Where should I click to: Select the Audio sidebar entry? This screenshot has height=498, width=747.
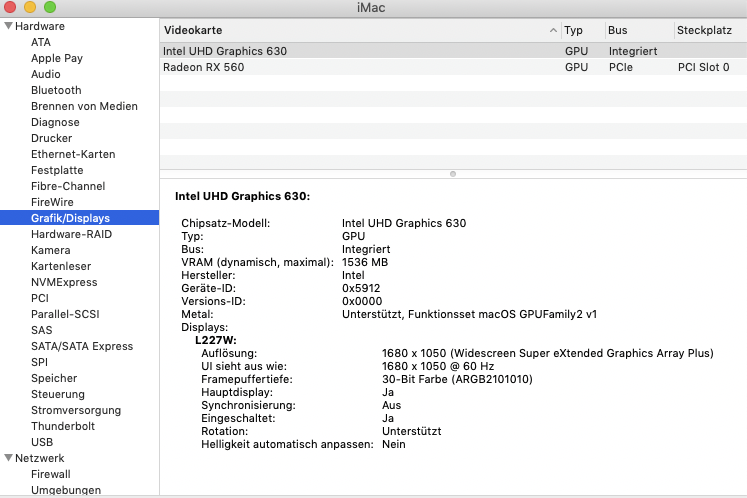46,74
